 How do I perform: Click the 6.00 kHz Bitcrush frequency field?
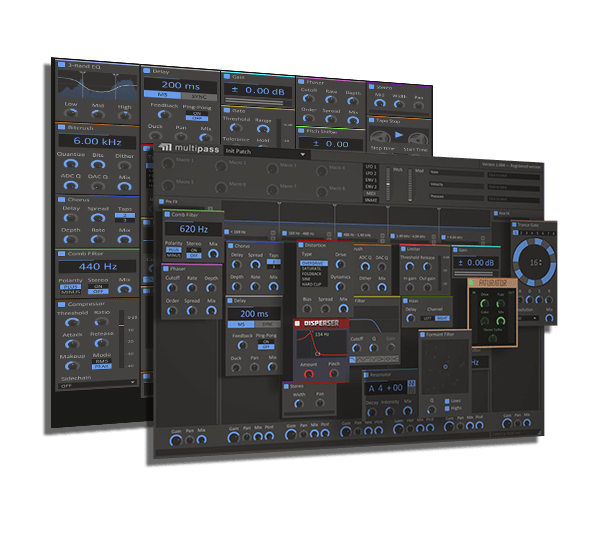(97, 141)
